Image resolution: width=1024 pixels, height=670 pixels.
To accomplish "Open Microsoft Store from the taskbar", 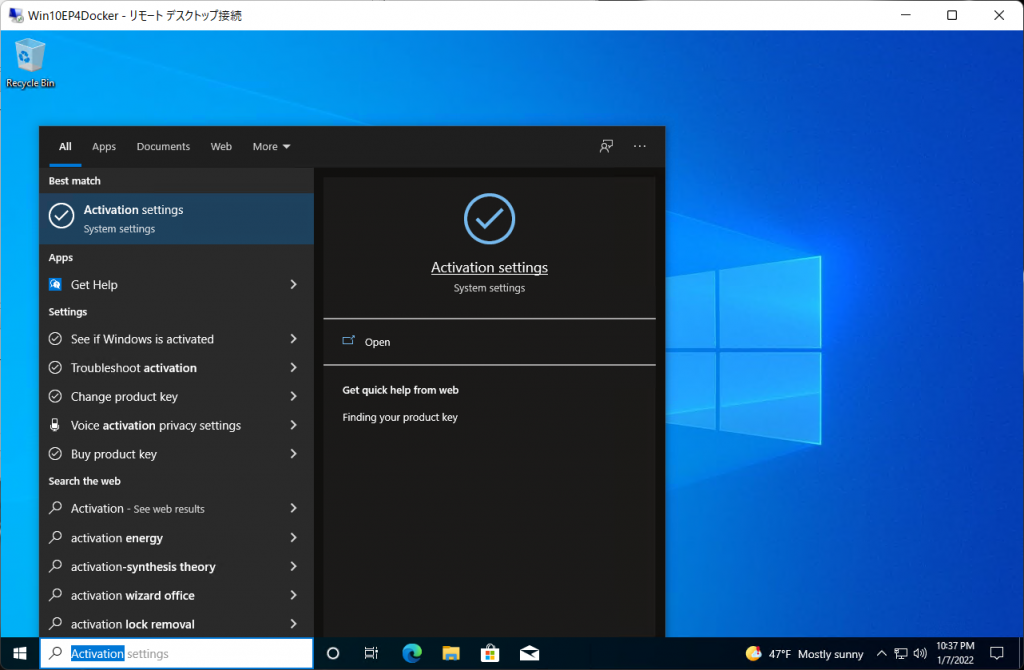I will 490,653.
